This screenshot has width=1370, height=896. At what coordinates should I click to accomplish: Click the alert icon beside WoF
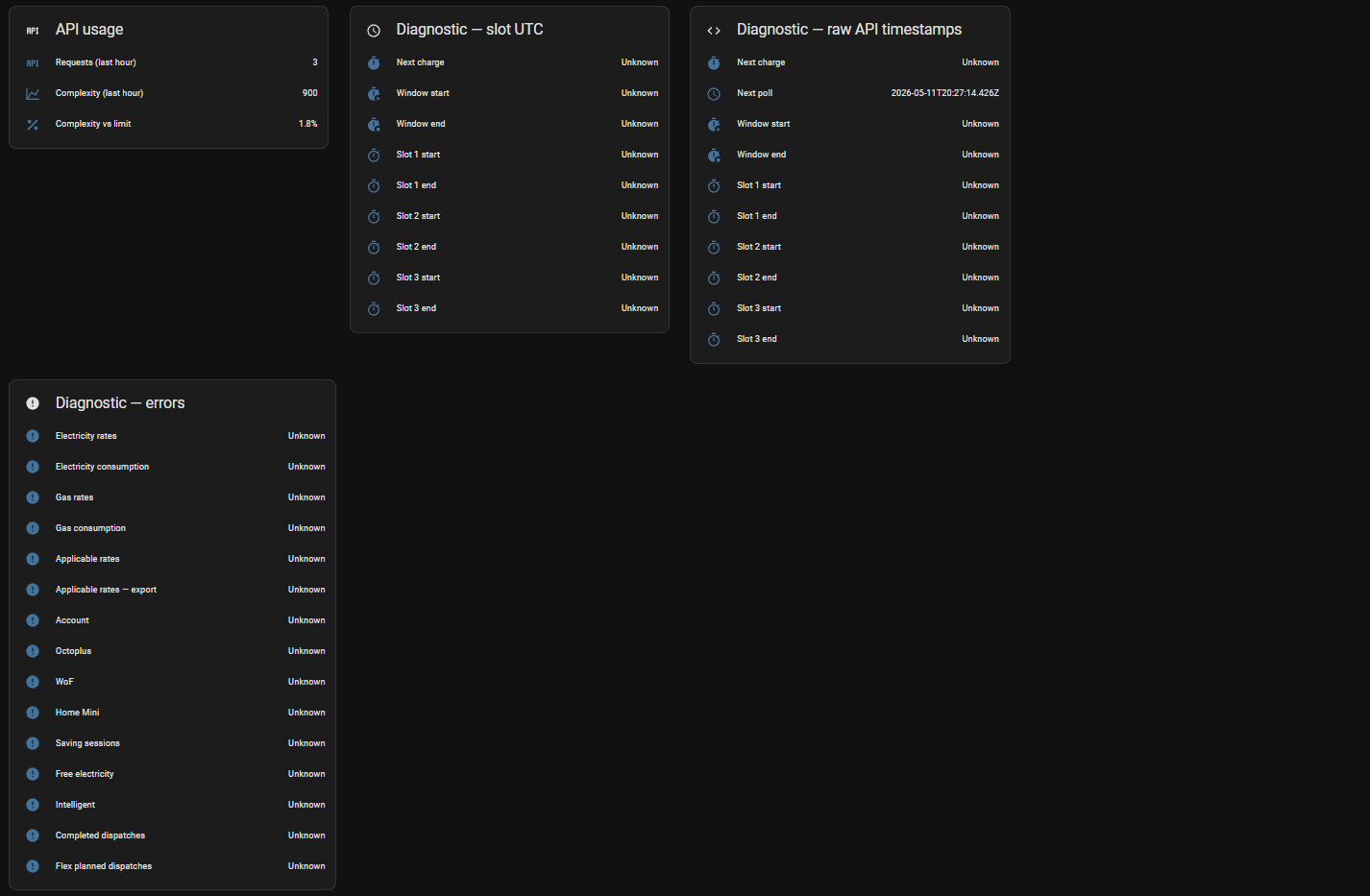(33, 682)
